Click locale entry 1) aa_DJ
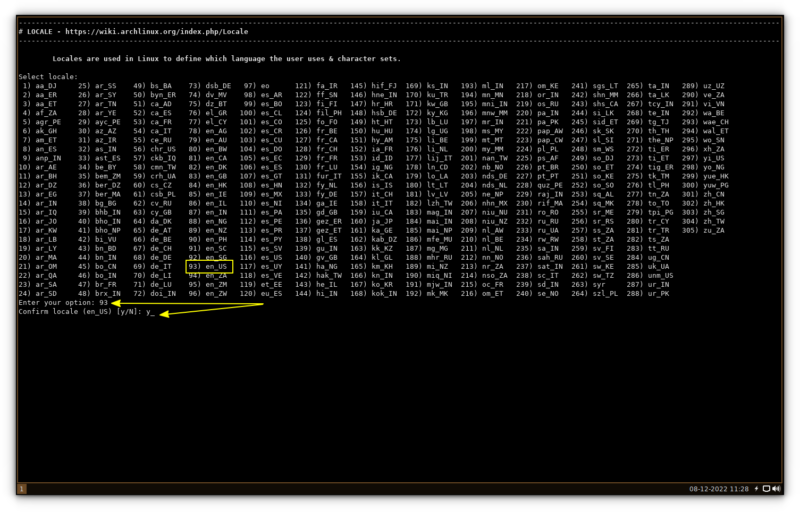The image size is (800, 512). click(x=40, y=86)
